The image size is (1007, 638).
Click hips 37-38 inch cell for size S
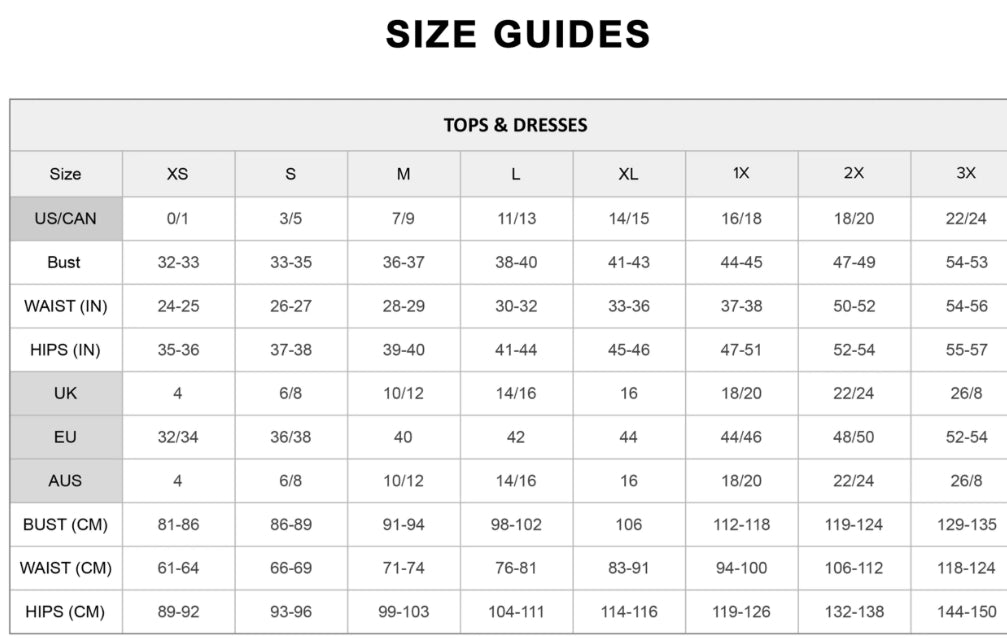pyautogui.click(x=290, y=350)
